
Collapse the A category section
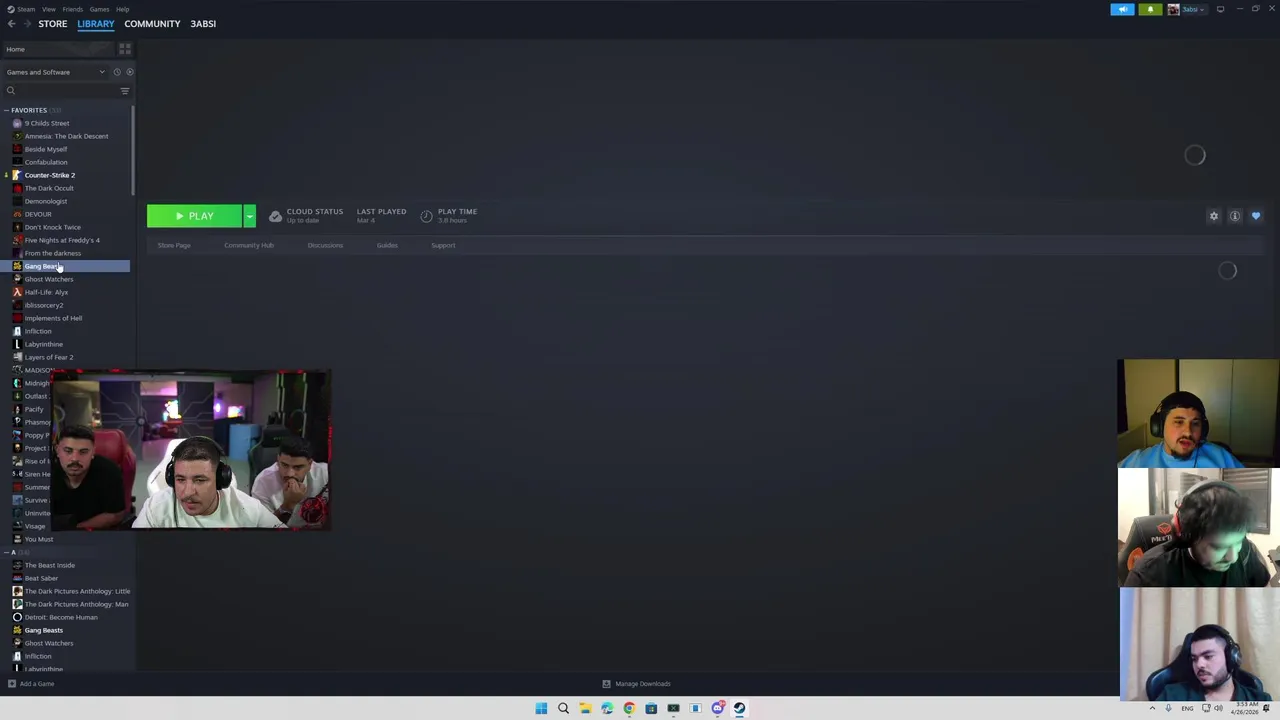pos(6,552)
